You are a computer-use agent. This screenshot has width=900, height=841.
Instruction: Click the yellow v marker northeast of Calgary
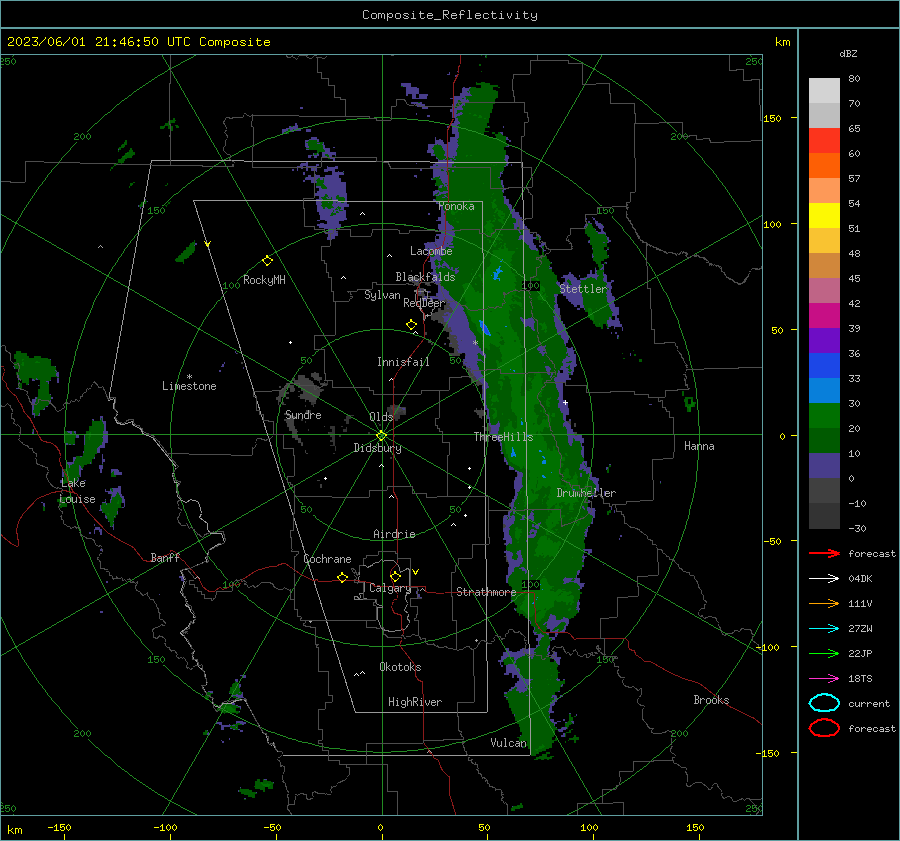[x=416, y=572]
